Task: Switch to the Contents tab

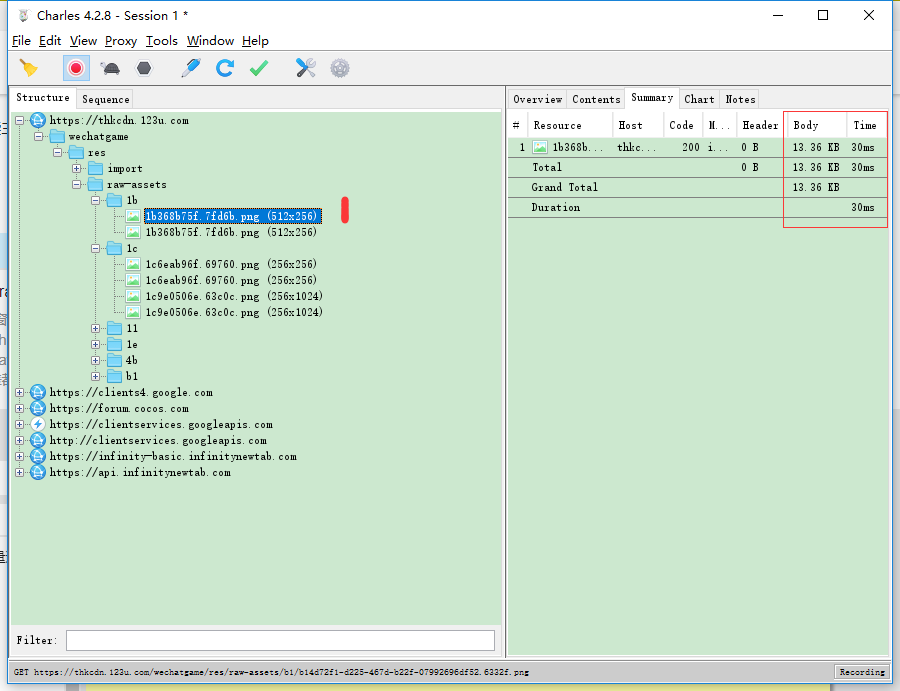Action: click(x=596, y=99)
